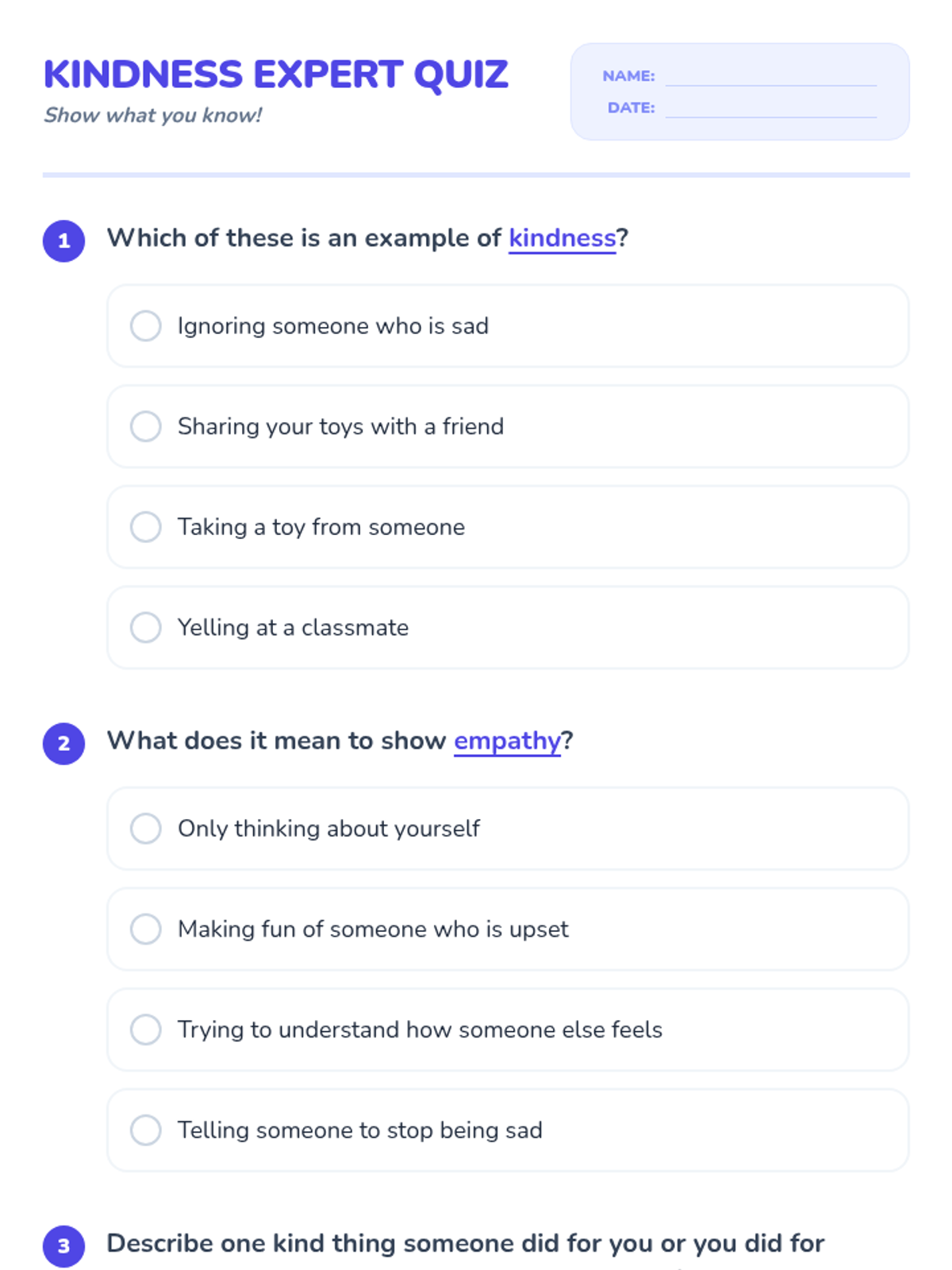Open the underlined 'kindness' link
The height and width of the screenshot is (1270, 952).
[x=562, y=238]
